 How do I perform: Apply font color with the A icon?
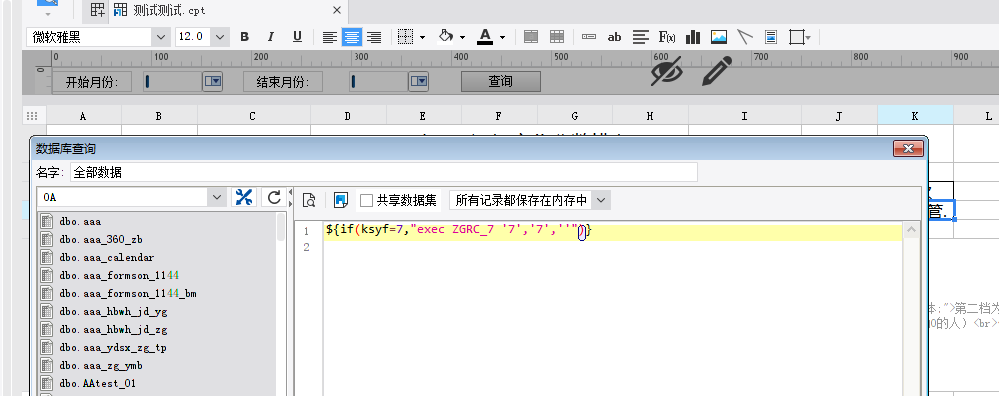tap(485, 37)
